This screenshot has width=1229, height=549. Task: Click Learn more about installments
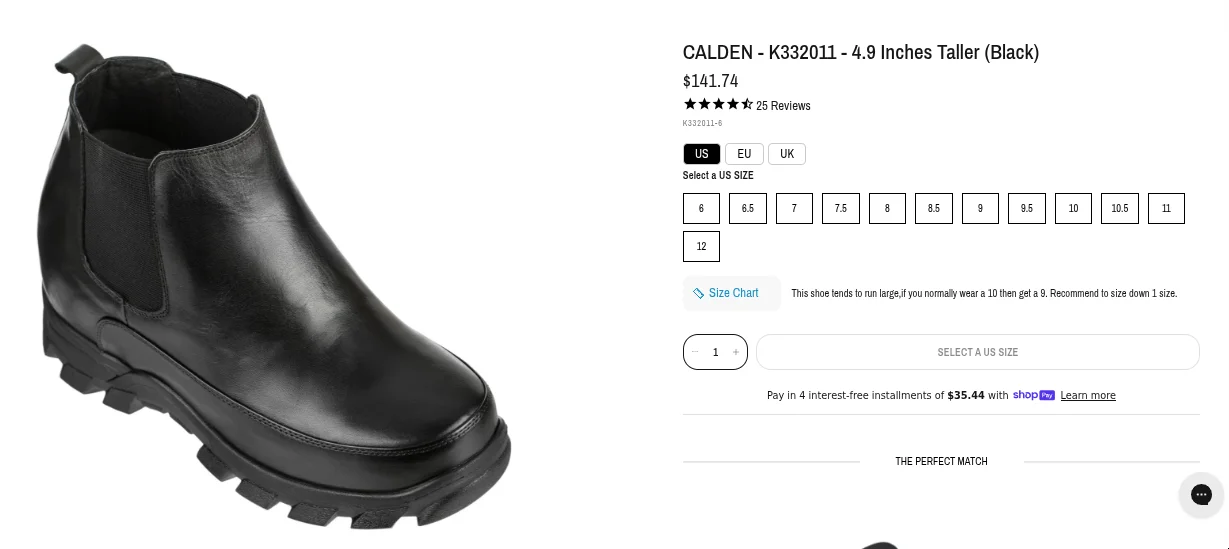point(1088,395)
